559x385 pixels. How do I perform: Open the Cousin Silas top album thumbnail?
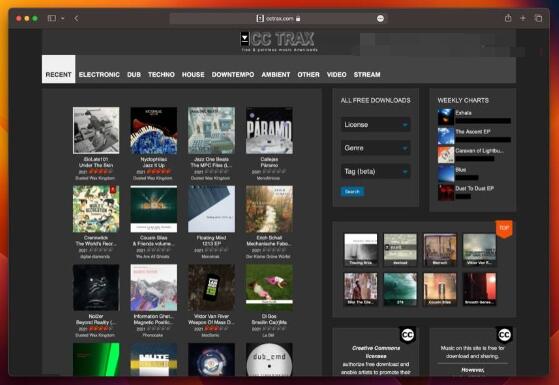click(x=440, y=289)
